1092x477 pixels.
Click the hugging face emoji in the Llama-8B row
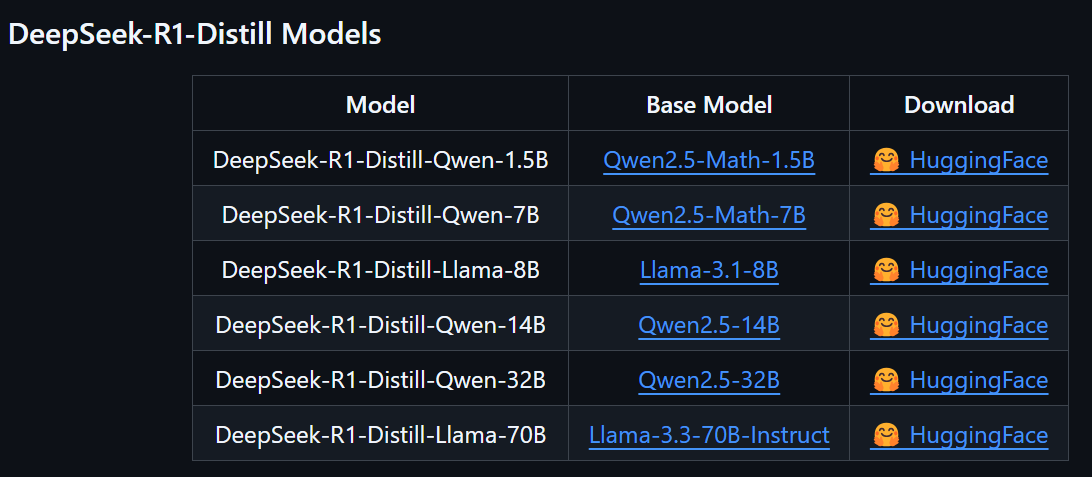[x=884, y=270]
